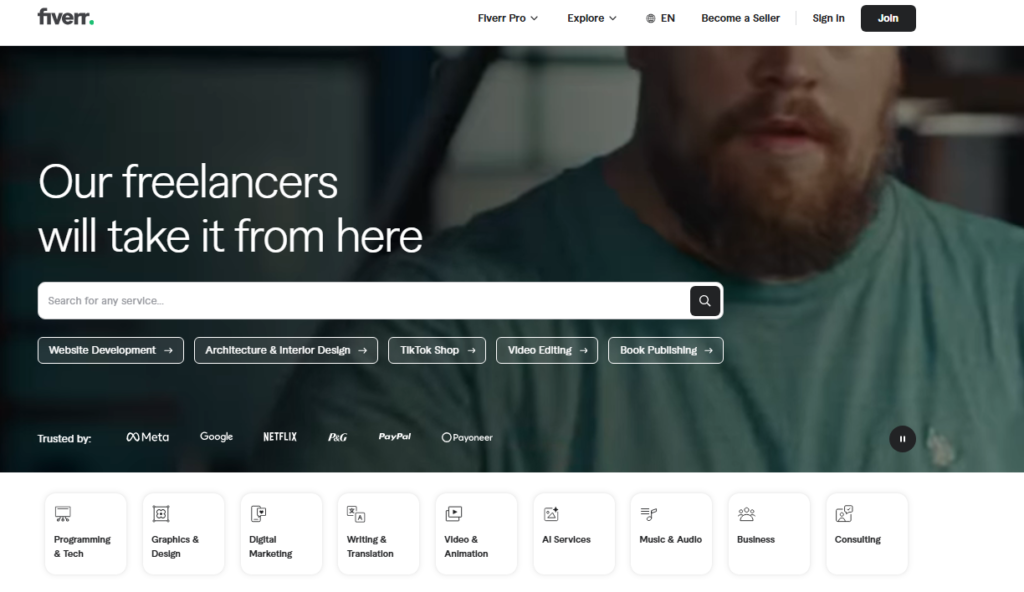Select the Website Development suggestion pill
The height and width of the screenshot is (592, 1024).
coord(110,350)
